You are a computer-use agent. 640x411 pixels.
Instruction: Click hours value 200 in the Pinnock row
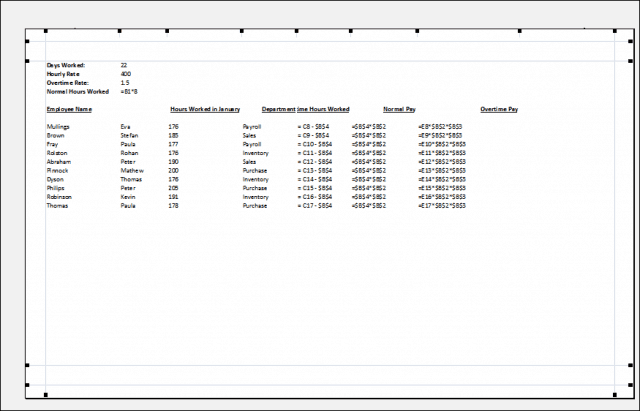click(x=173, y=170)
